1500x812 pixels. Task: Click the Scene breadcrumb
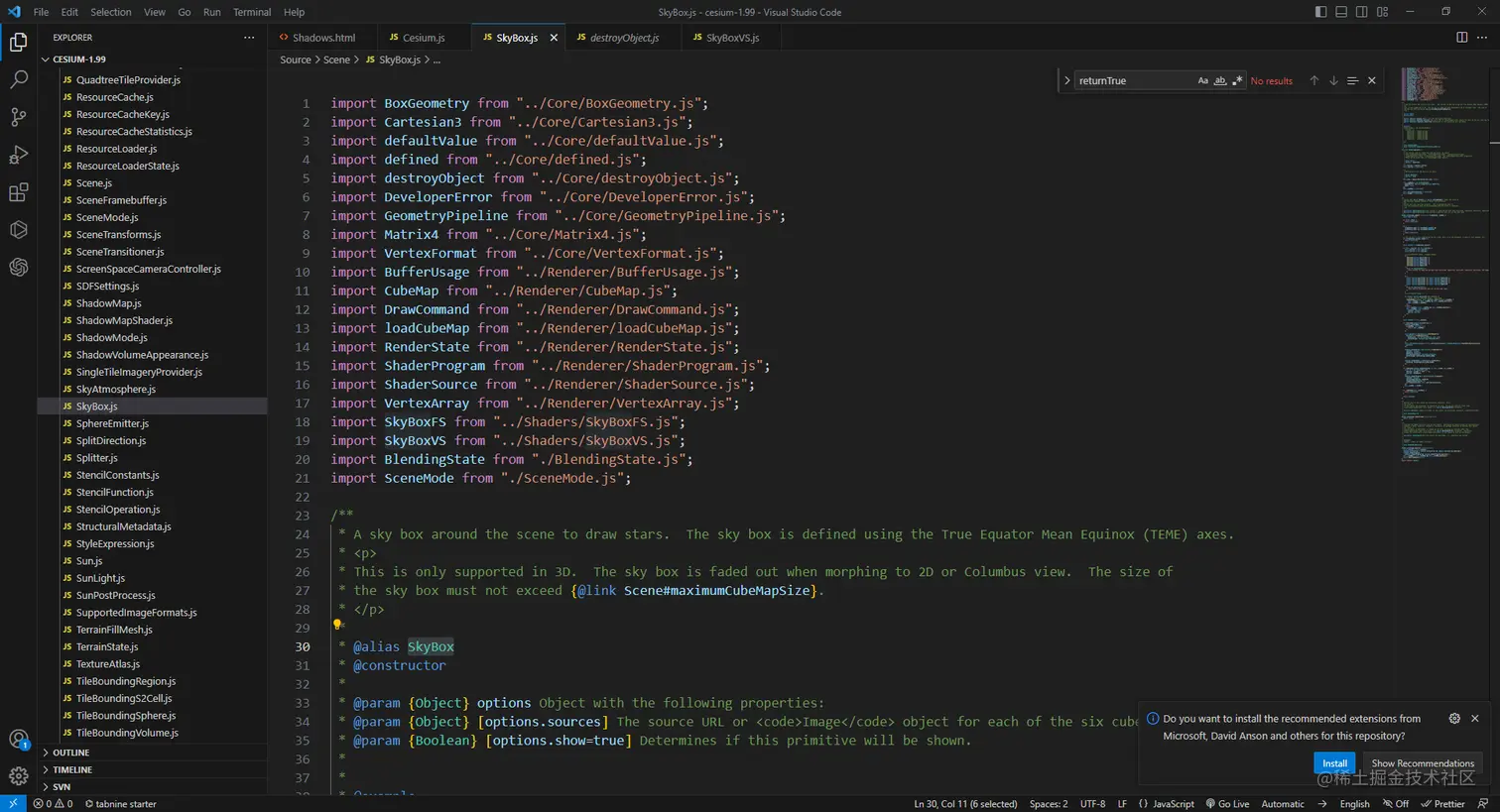point(336,60)
